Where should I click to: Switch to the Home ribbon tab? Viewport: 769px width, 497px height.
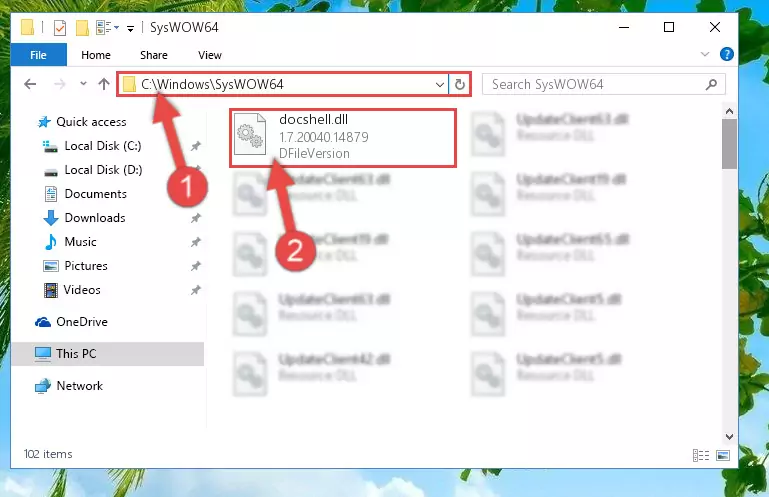[x=96, y=55]
